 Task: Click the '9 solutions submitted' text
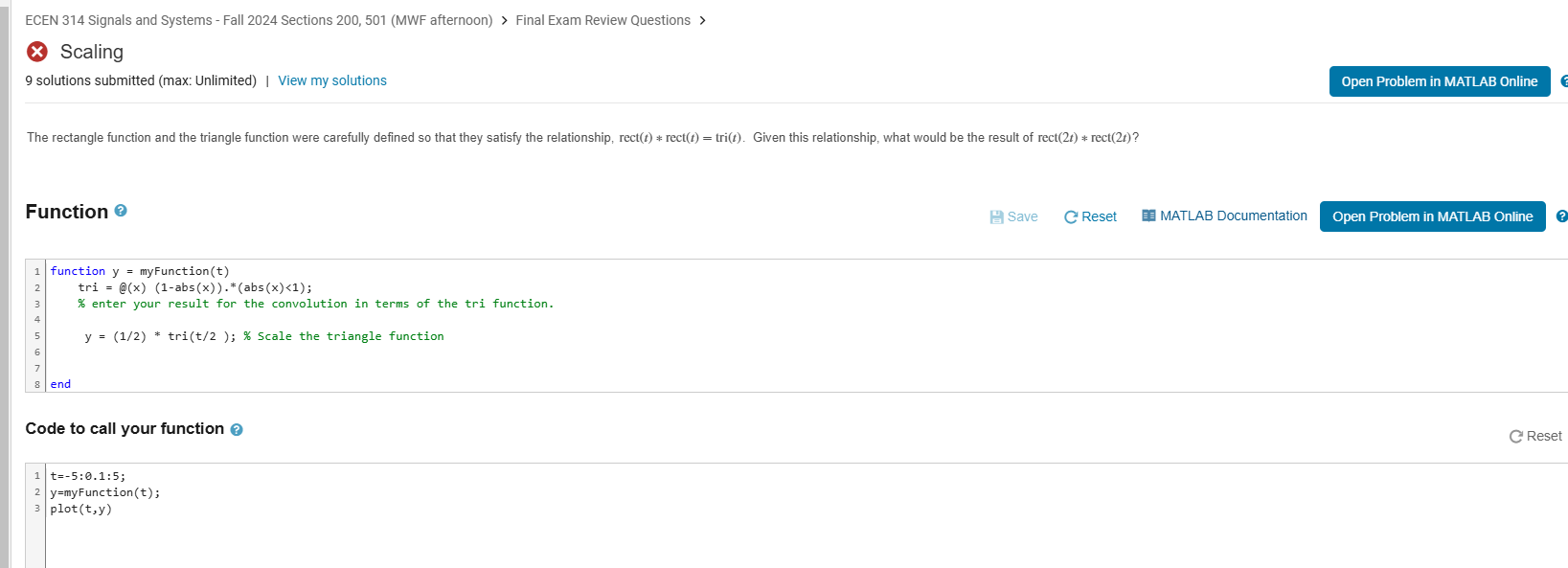tap(141, 80)
